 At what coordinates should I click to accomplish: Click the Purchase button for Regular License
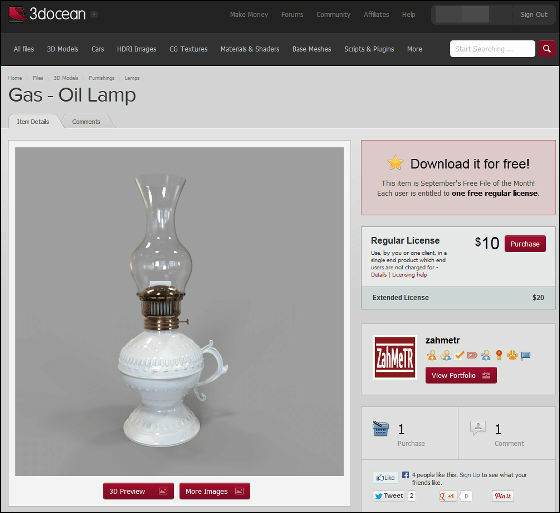(525, 244)
